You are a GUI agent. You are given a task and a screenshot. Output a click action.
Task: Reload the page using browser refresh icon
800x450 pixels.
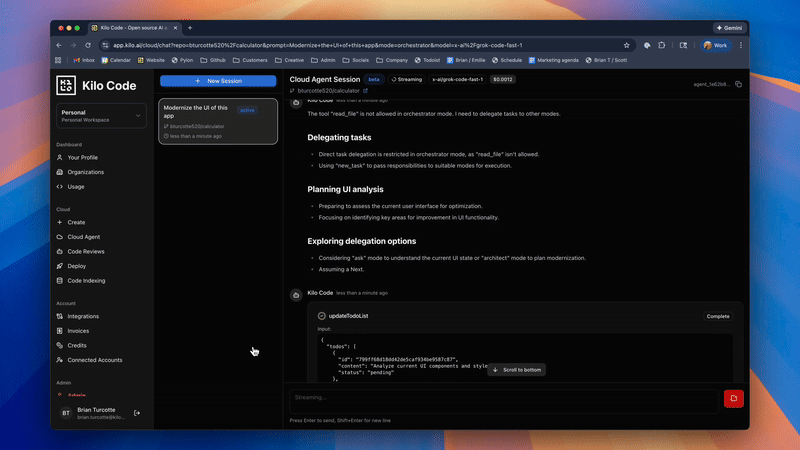pos(89,45)
